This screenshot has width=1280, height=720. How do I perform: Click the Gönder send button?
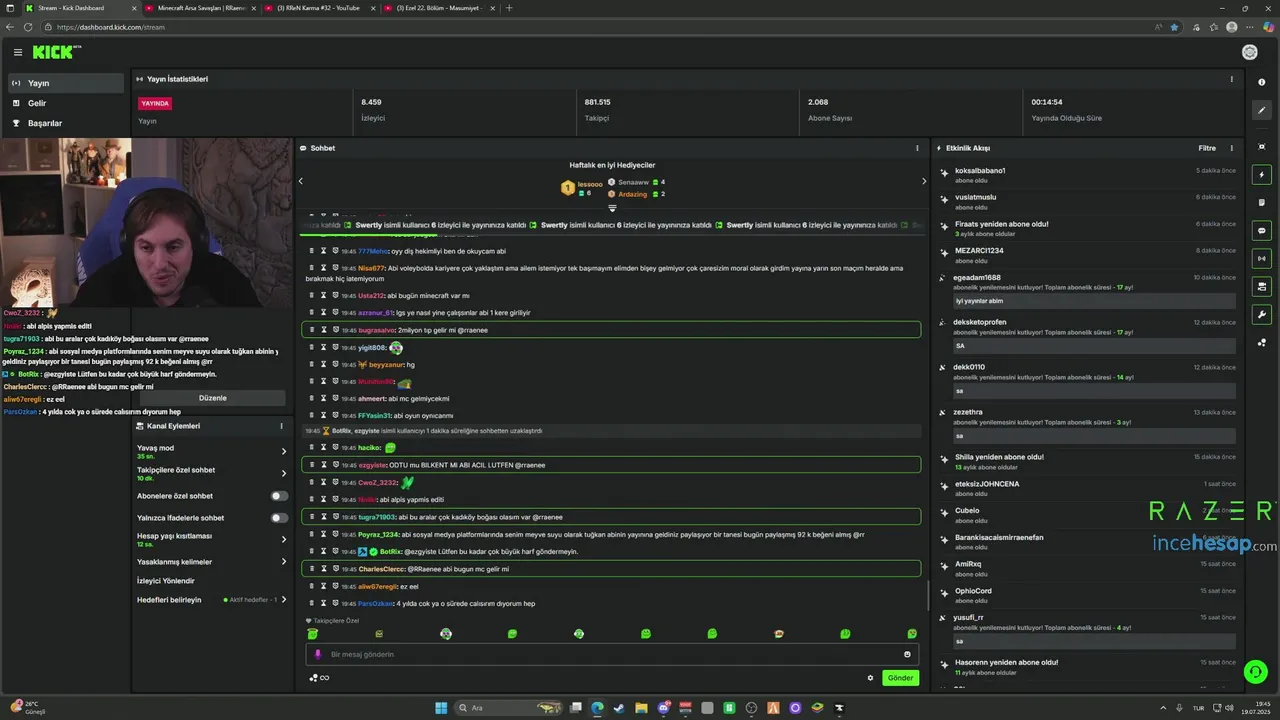coord(900,678)
